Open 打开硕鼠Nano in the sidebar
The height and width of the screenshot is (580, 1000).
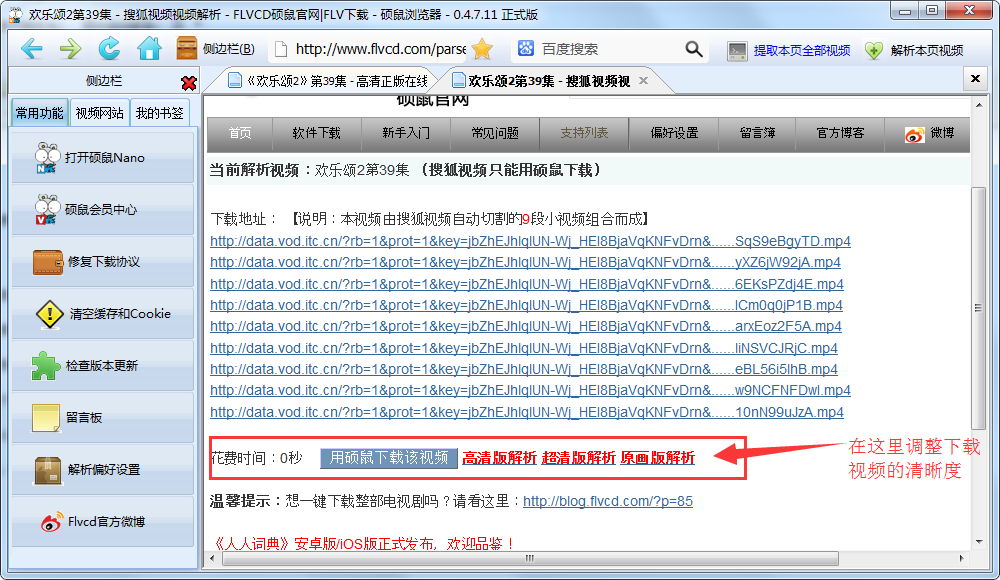tap(103, 158)
